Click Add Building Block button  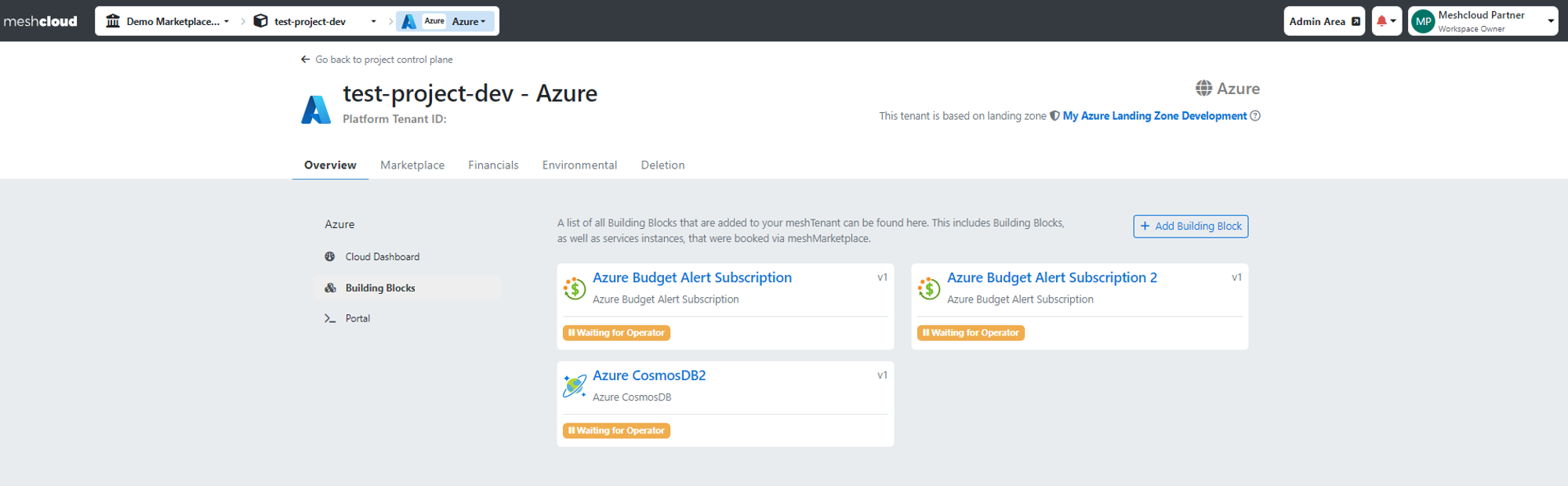tap(1190, 227)
